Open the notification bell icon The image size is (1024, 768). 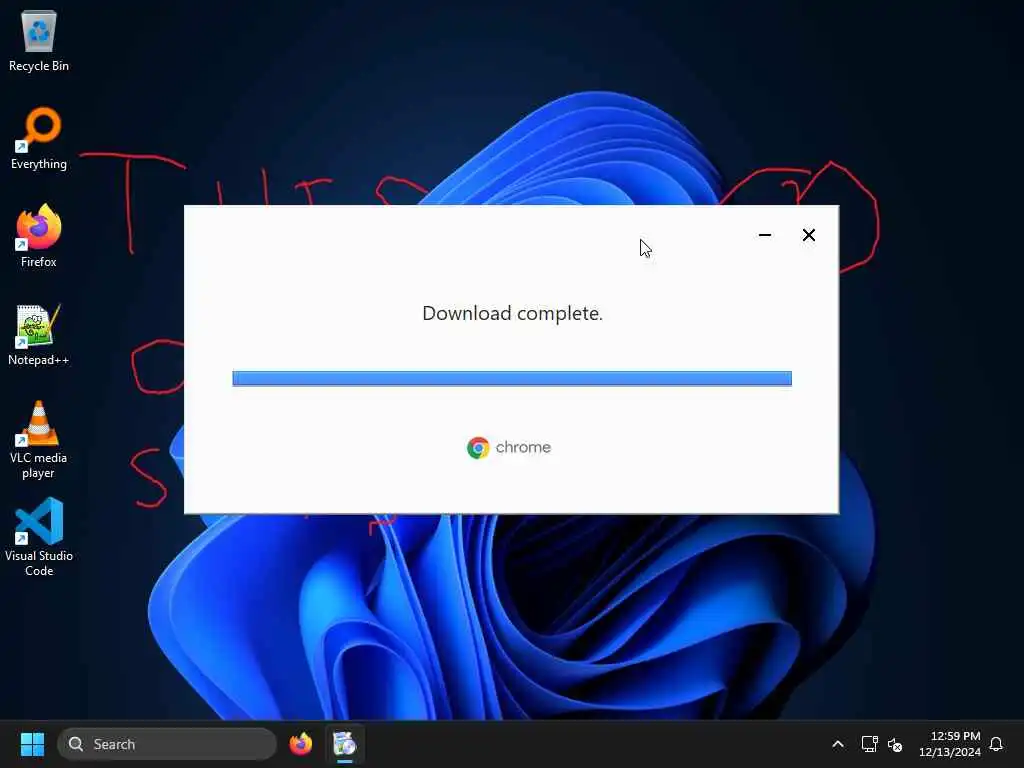point(996,744)
